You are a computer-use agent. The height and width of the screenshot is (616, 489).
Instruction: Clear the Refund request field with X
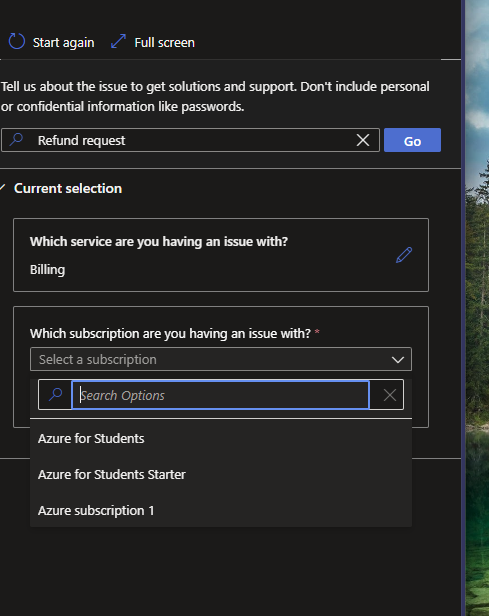[x=363, y=140]
